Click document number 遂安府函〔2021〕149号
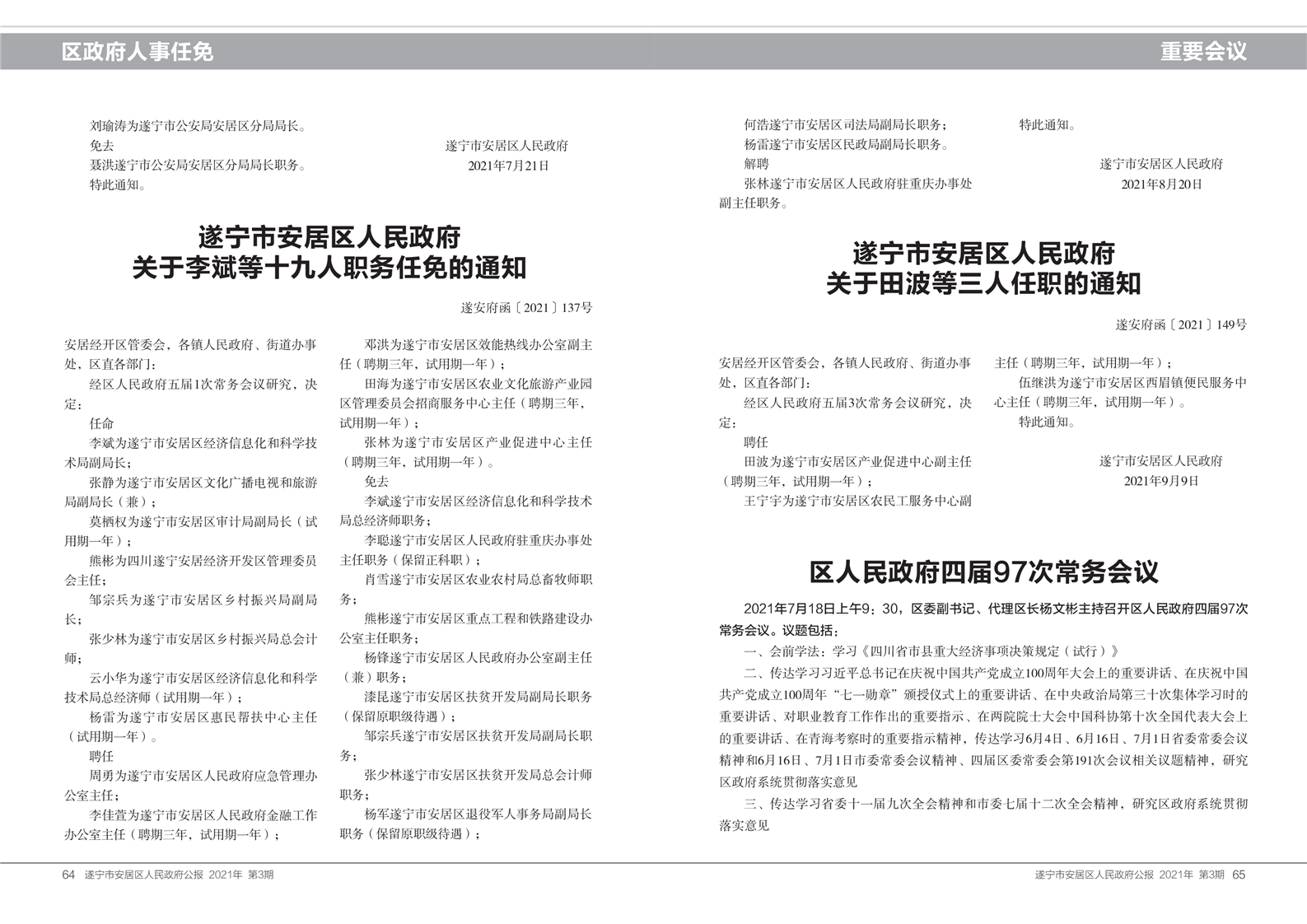The height and width of the screenshot is (924, 1307). tap(1181, 324)
